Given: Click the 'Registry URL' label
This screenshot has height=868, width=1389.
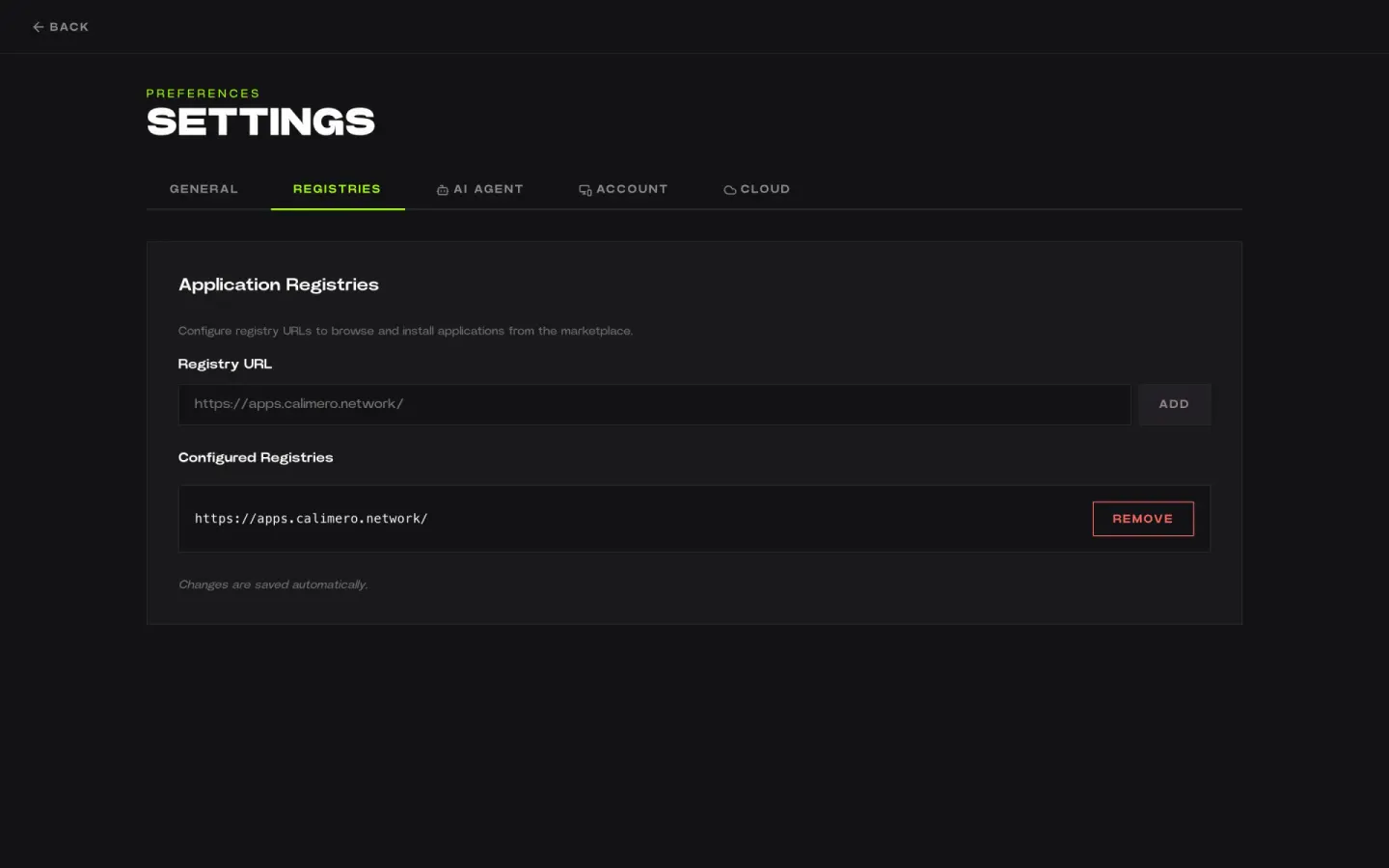Looking at the screenshot, I should point(225,364).
